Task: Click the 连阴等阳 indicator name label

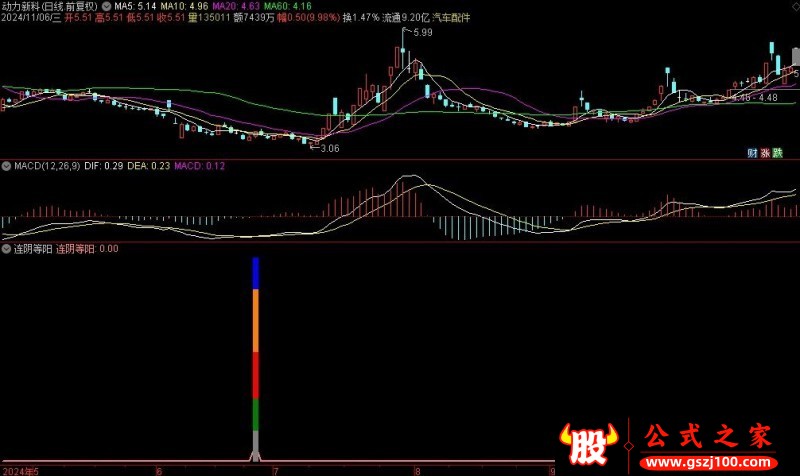Action: (33, 249)
